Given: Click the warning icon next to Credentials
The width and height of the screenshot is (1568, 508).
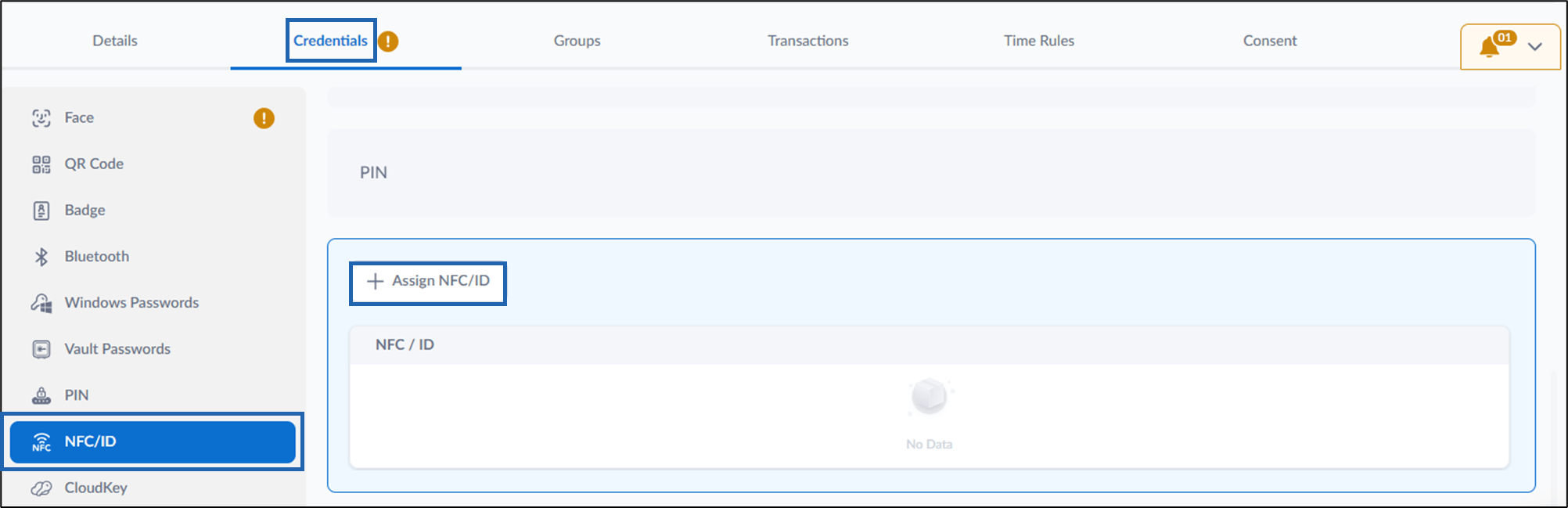Looking at the screenshot, I should point(388,41).
